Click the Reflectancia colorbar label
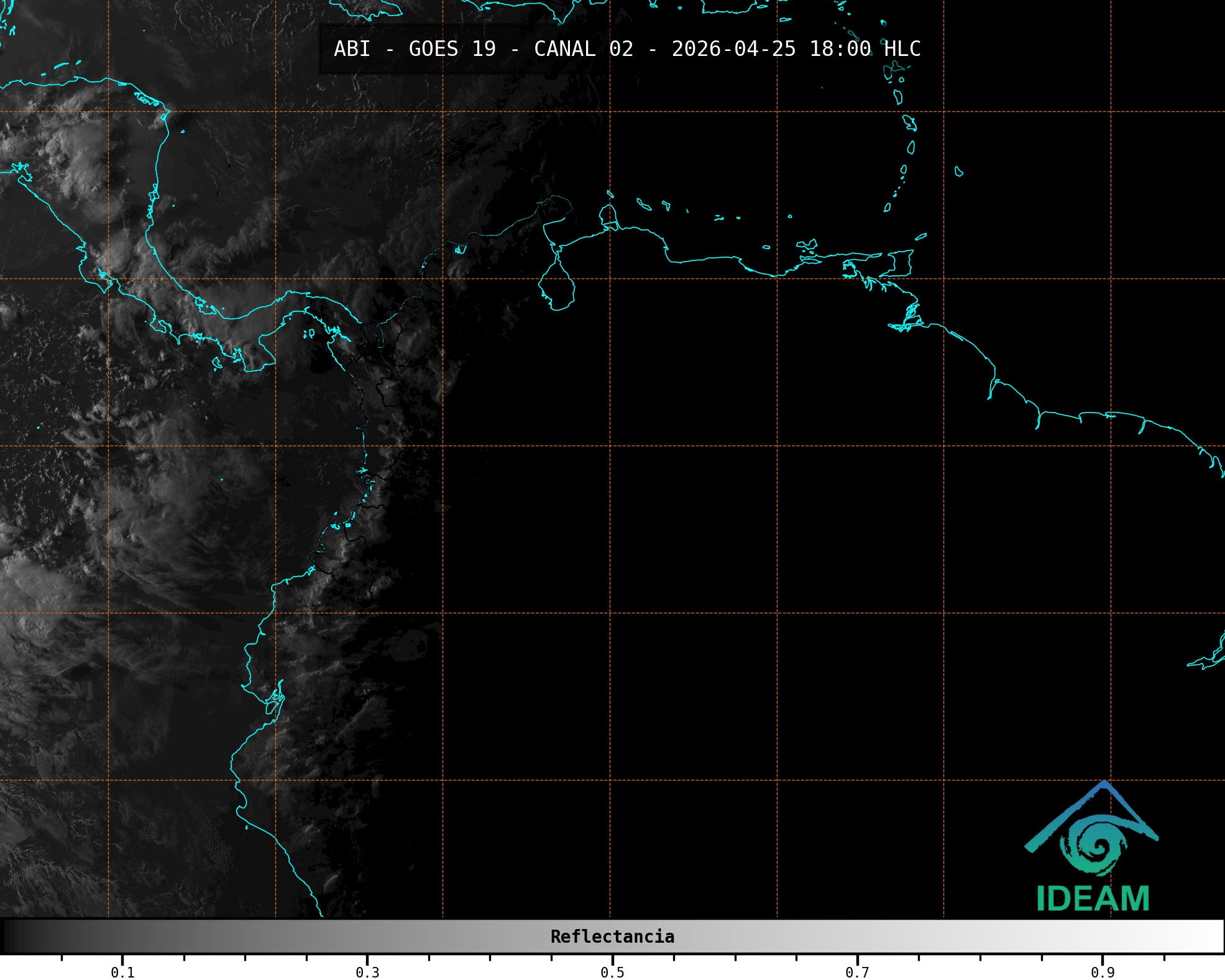This screenshot has height=980, width=1225. (x=612, y=936)
